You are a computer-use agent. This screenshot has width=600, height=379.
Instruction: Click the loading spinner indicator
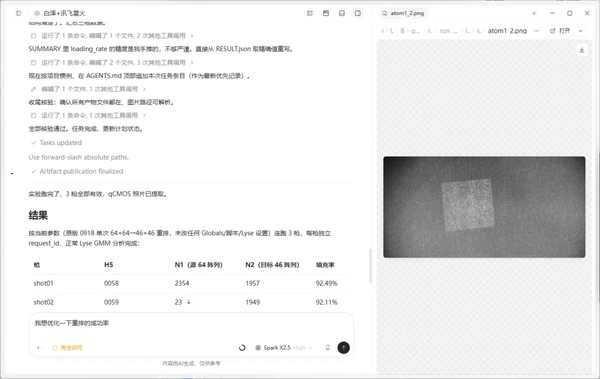[242, 348]
